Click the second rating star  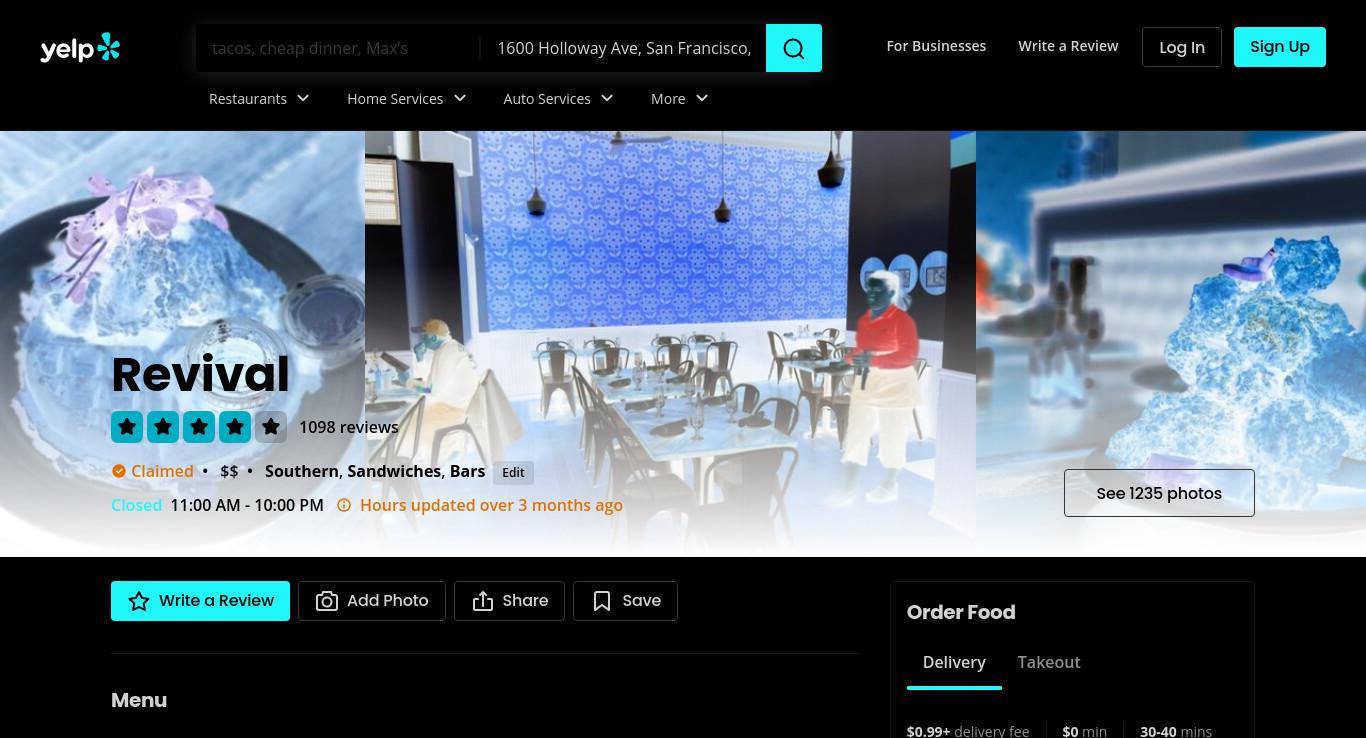(x=163, y=427)
